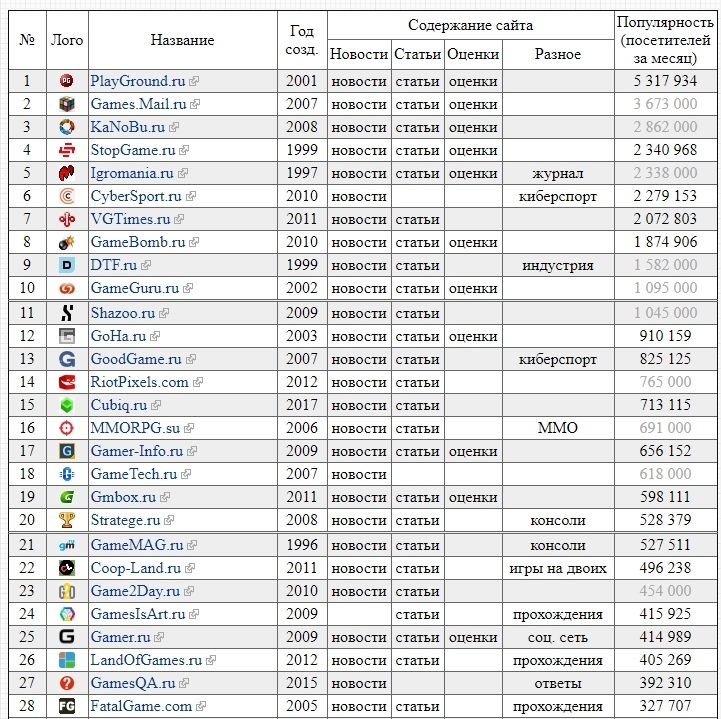Visit the GoodGame.ru link
Screen dimensions: 721x719
(136, 359)
